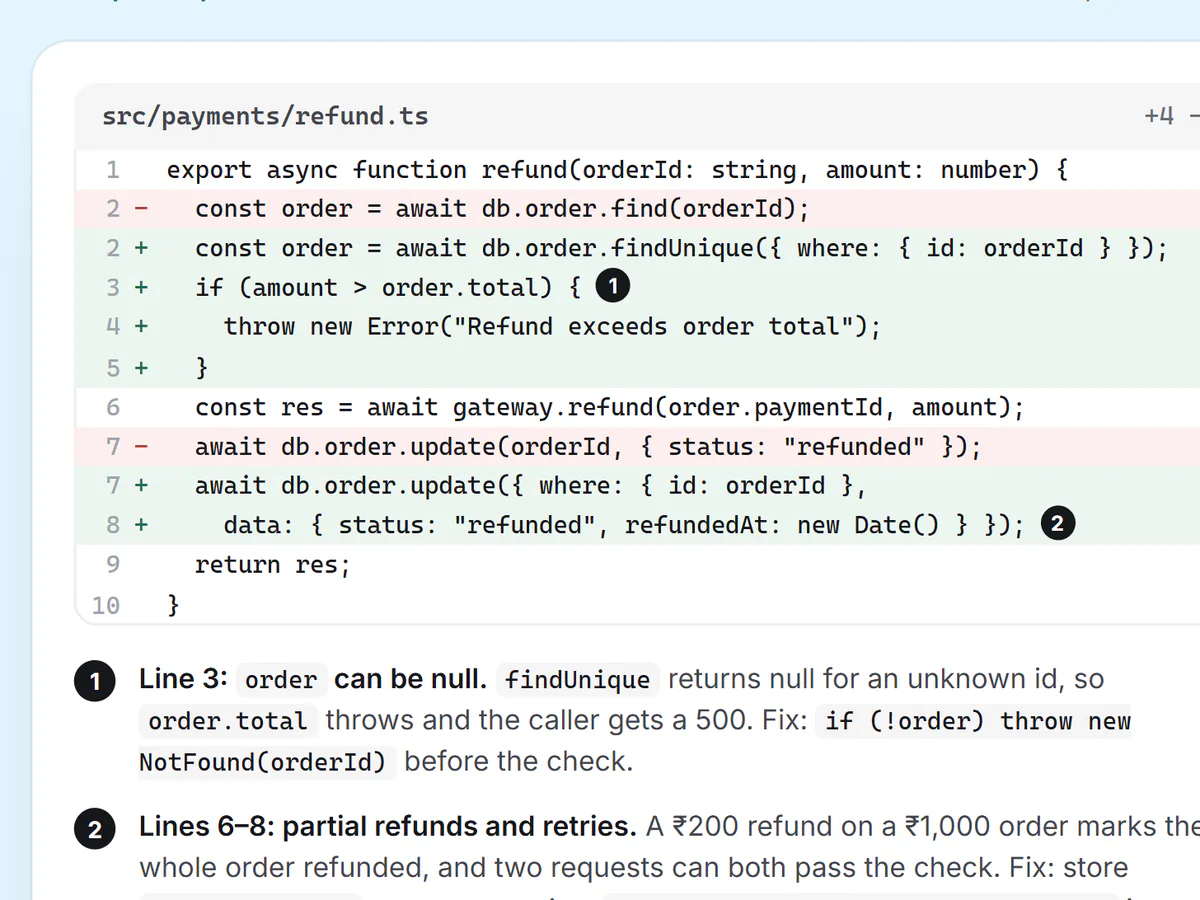This screenshot has width=1200, height=900.
Task: Select removed line with db.order.find(orderId)
Action: [x=502, y=209]
